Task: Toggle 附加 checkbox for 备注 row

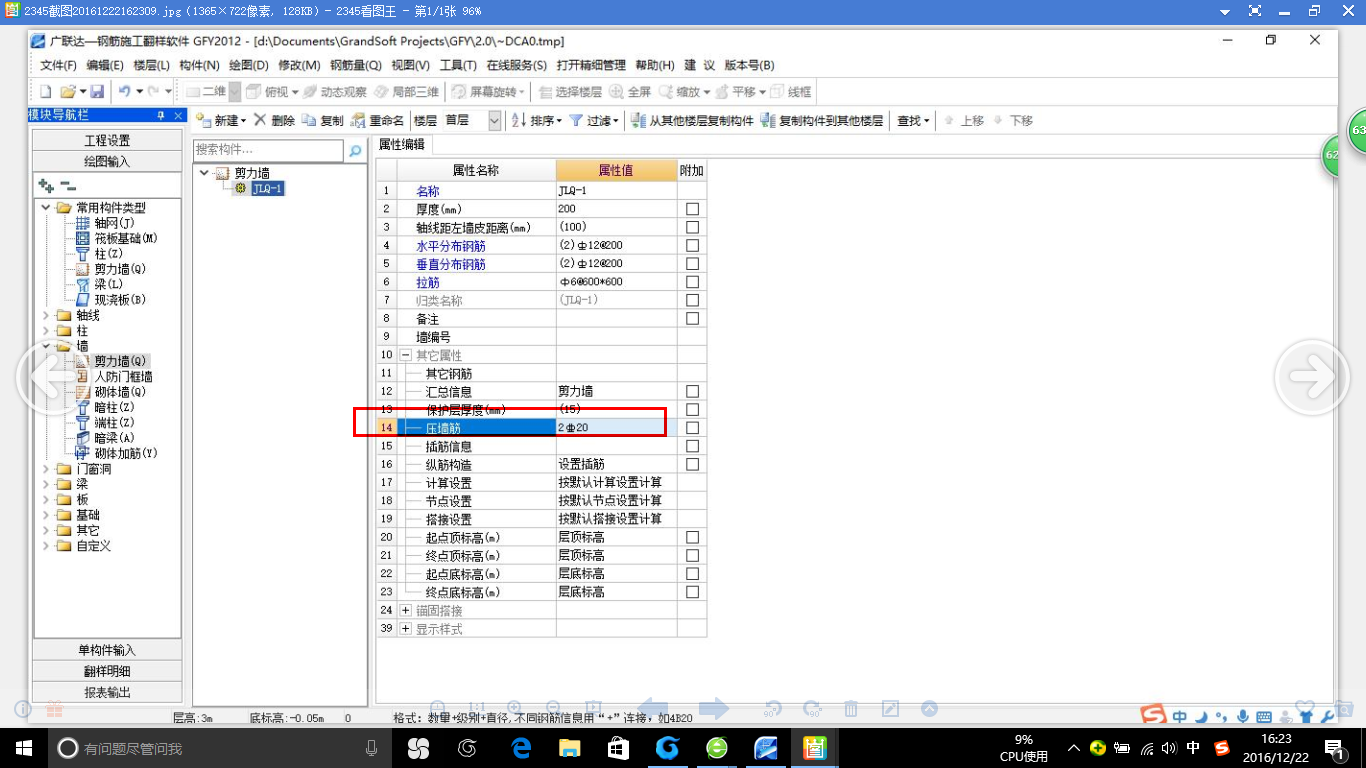Action: click(692, 318)
